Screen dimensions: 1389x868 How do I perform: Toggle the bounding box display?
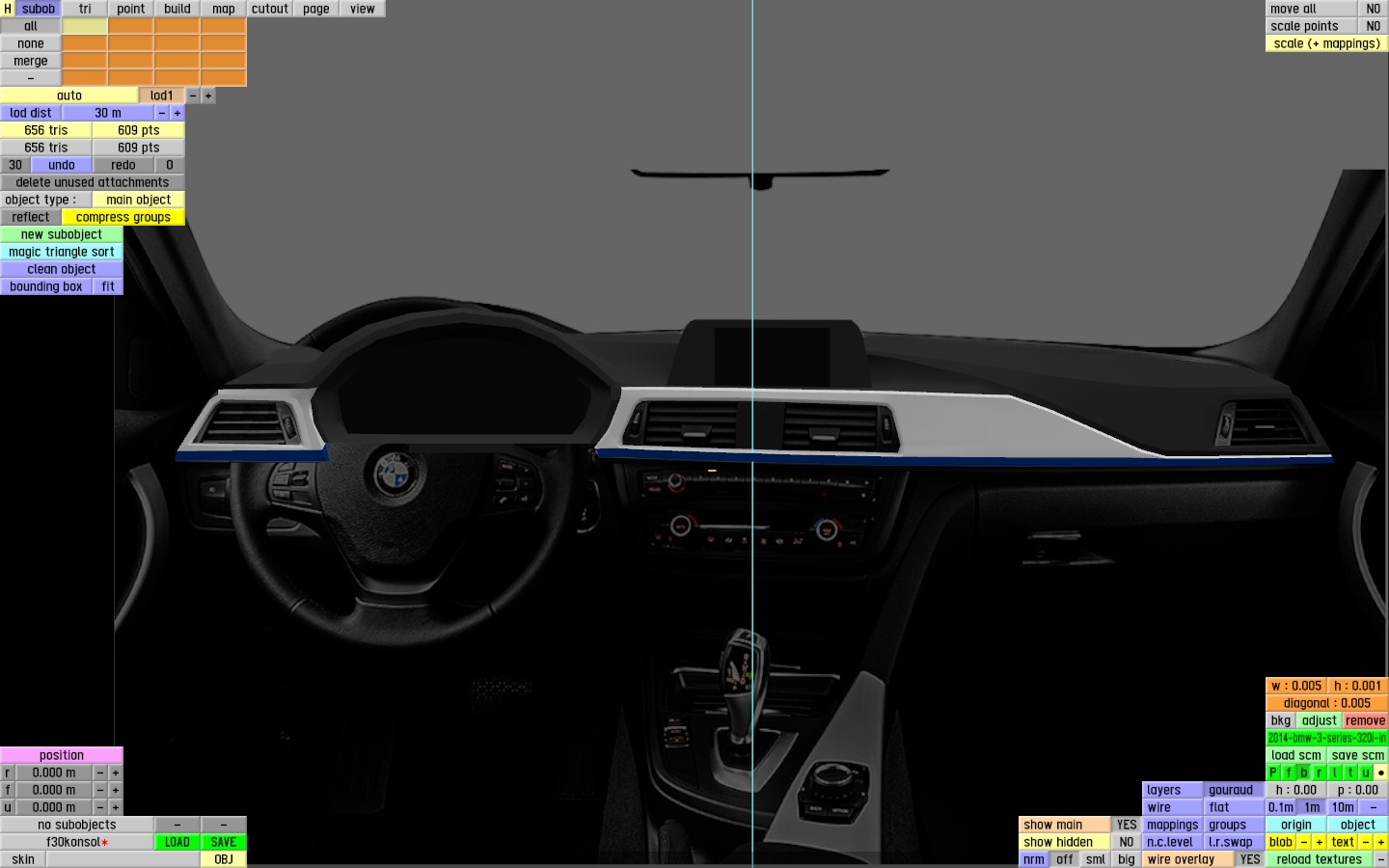46,286
